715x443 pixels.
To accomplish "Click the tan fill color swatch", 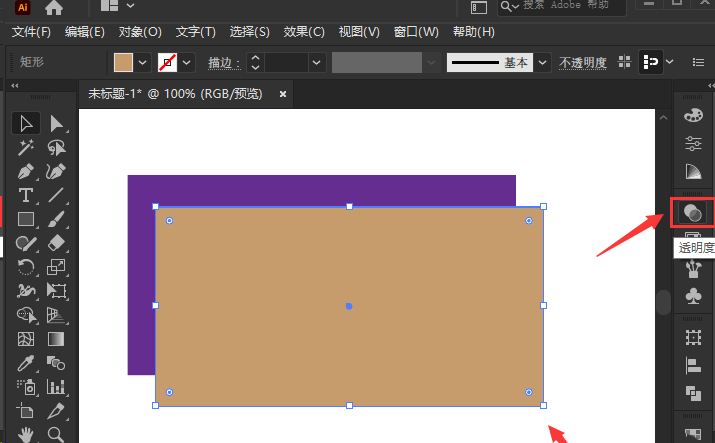I will pos(124,62).
